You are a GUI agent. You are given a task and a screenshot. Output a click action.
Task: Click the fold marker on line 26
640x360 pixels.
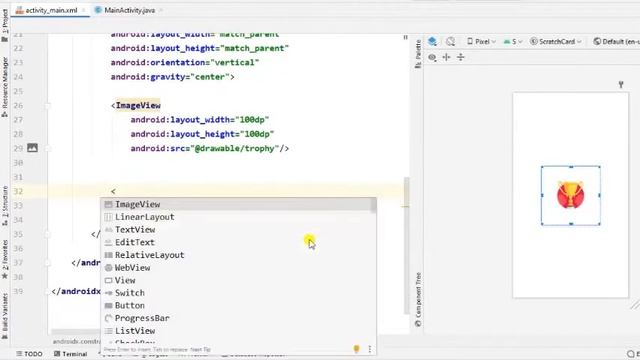[47, 106]
